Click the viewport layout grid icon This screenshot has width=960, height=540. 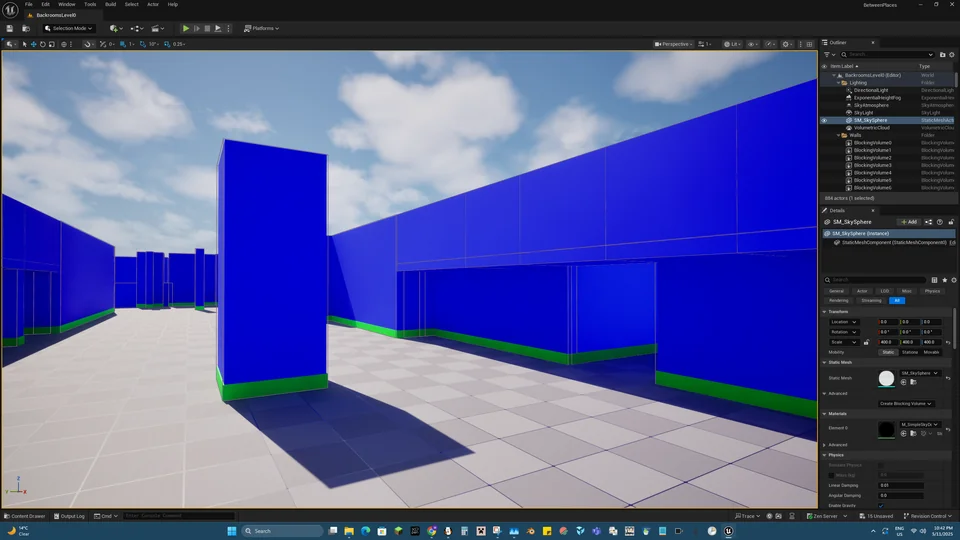coord(809,44)
